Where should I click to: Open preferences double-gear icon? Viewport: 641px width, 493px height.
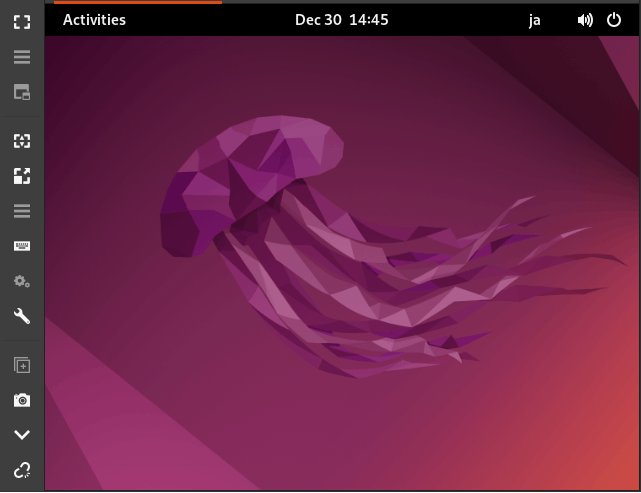(22, 281)
